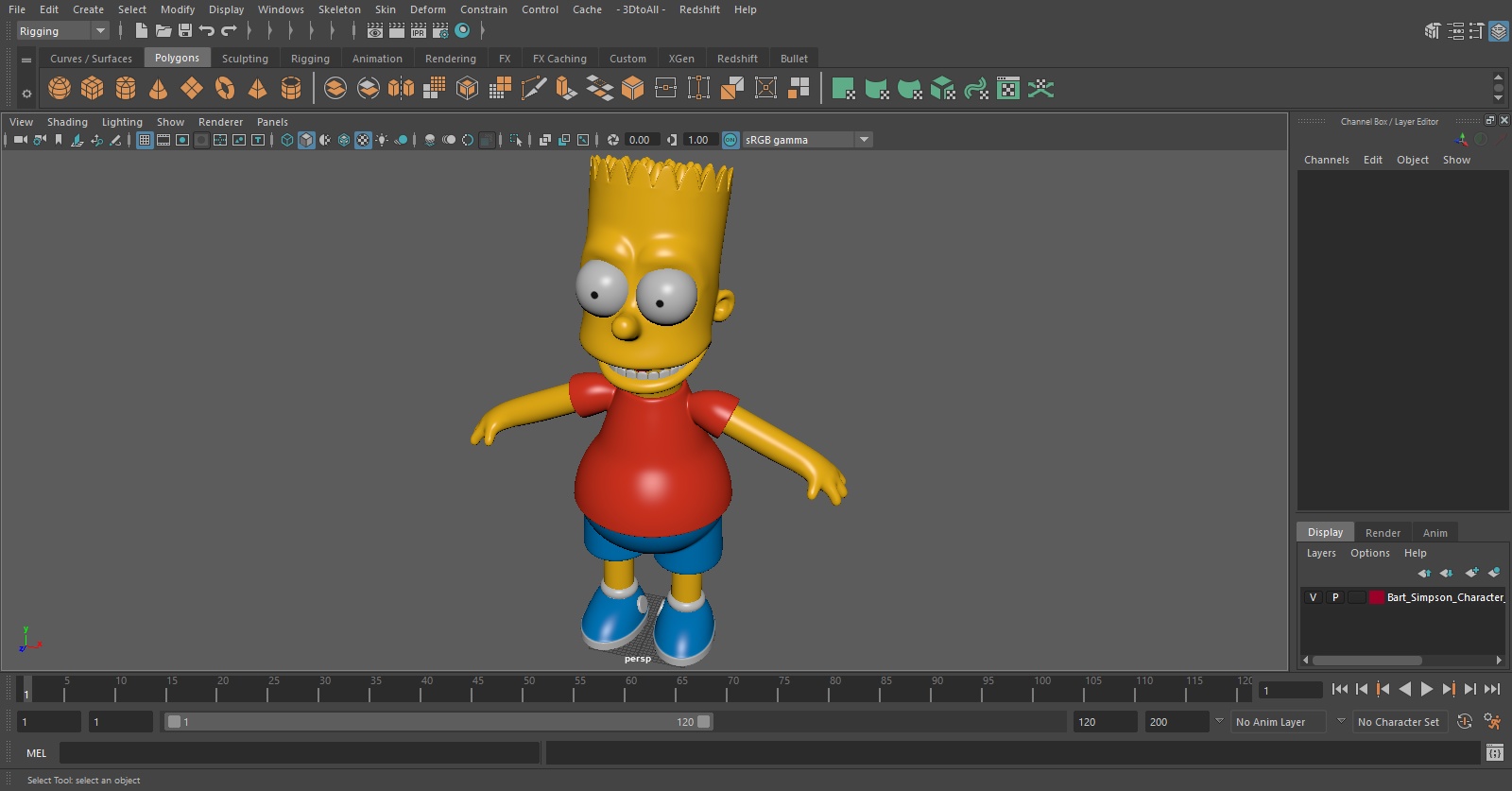Click the Redo arrow icon
The height and width of the screenshot is (791, 1512).
click(229, 31)
